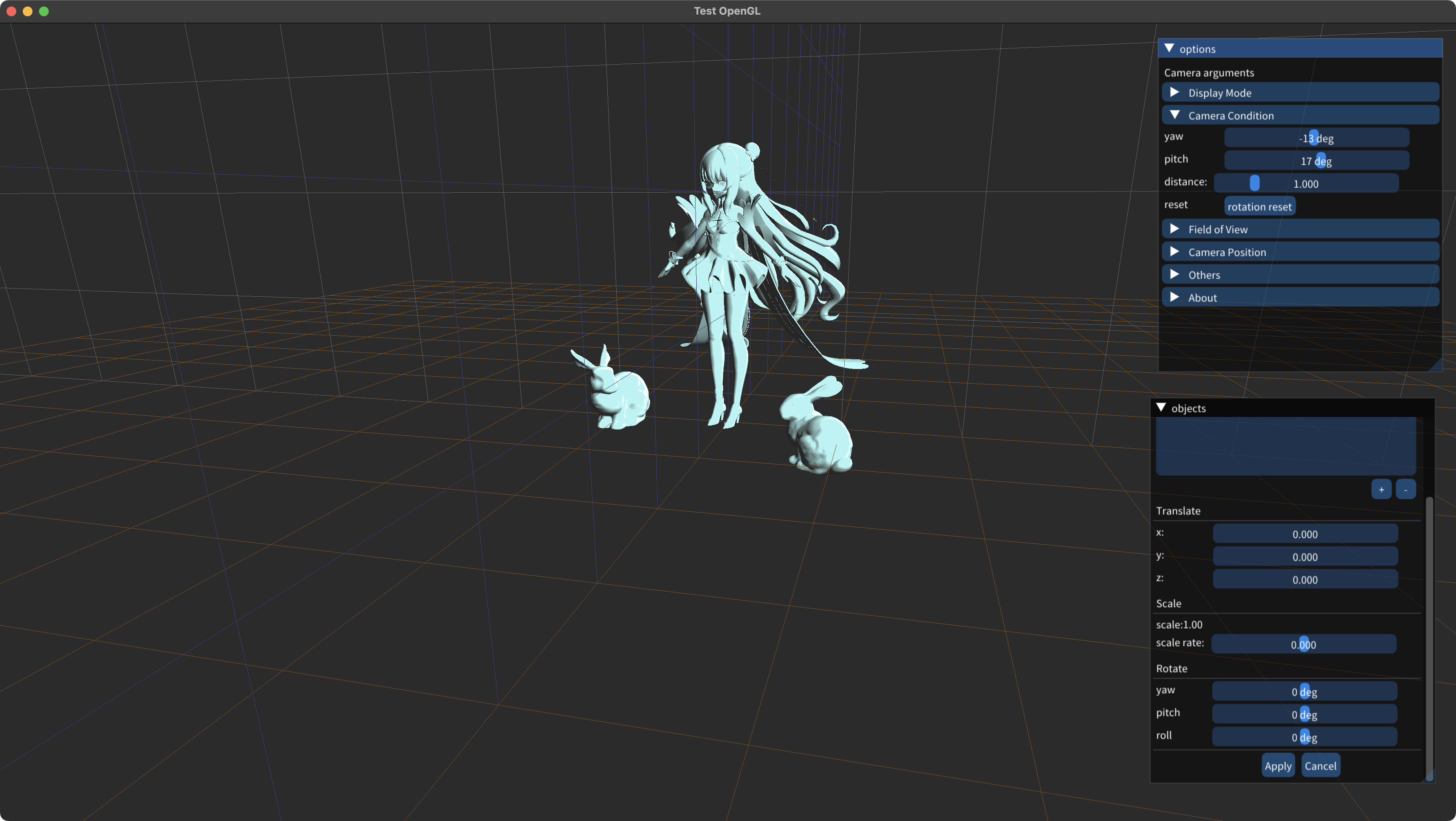This screenshot has width=1456, height=821.
Task: Click the rotation reset button
Action: [x=1259, y=206]
